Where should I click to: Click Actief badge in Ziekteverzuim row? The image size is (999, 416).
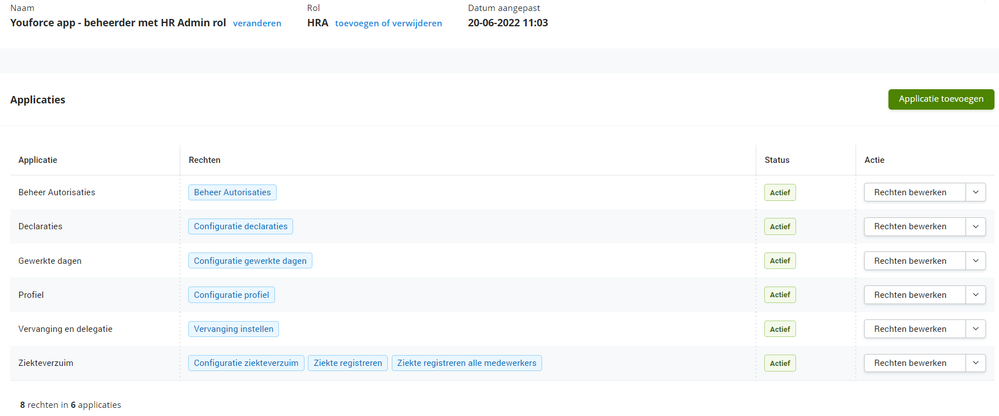780,363
